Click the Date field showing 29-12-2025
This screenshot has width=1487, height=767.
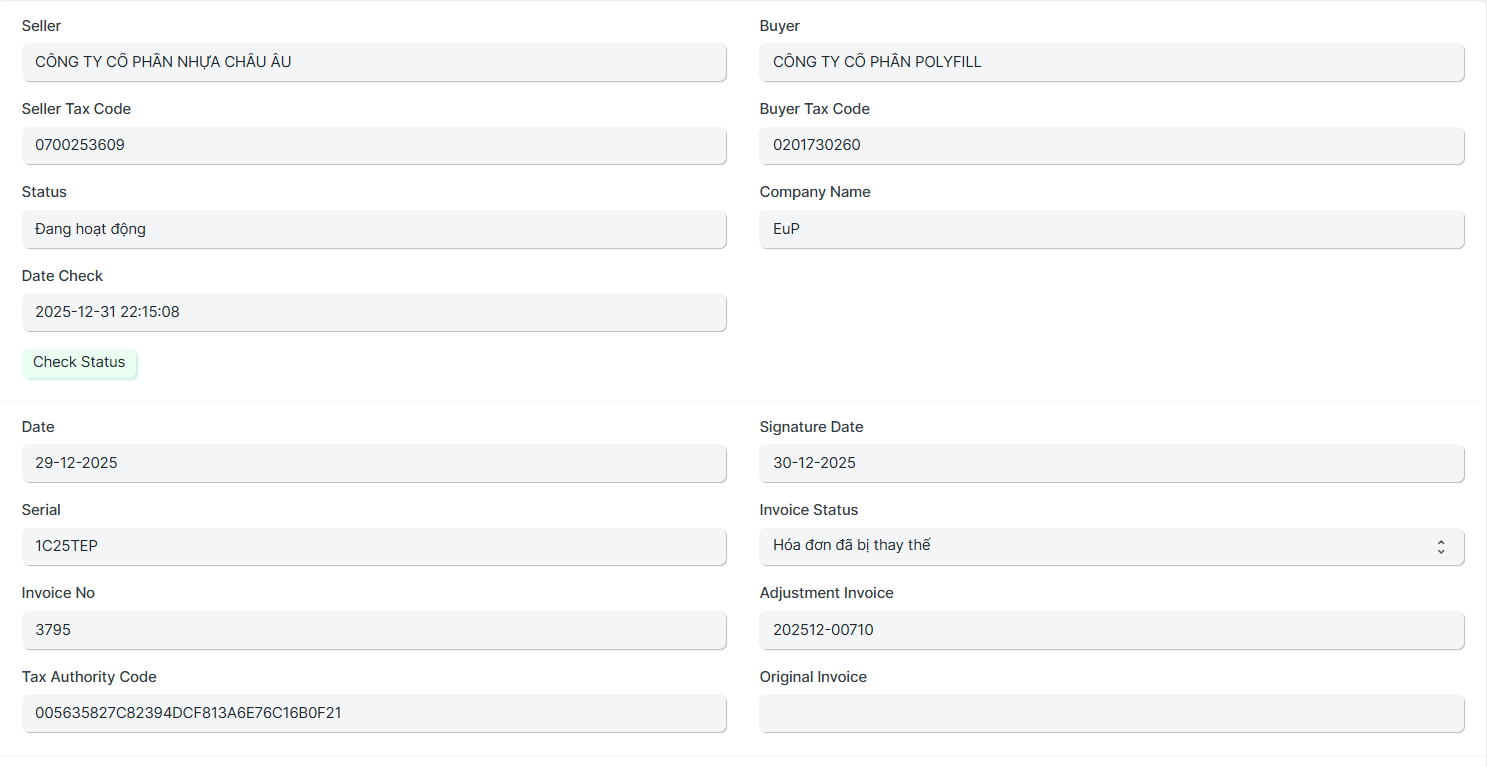(374, 463)
